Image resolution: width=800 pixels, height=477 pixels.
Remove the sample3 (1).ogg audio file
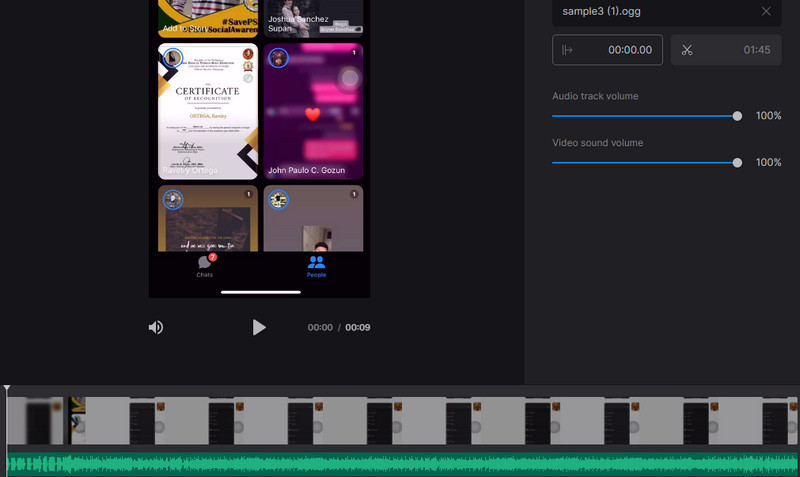pos(766,11)
